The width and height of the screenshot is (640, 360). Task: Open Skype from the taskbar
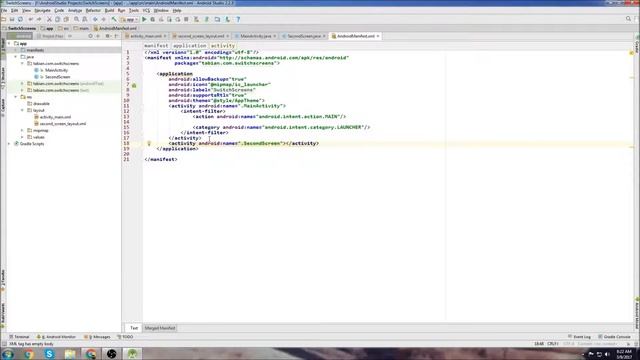[49, 354]
